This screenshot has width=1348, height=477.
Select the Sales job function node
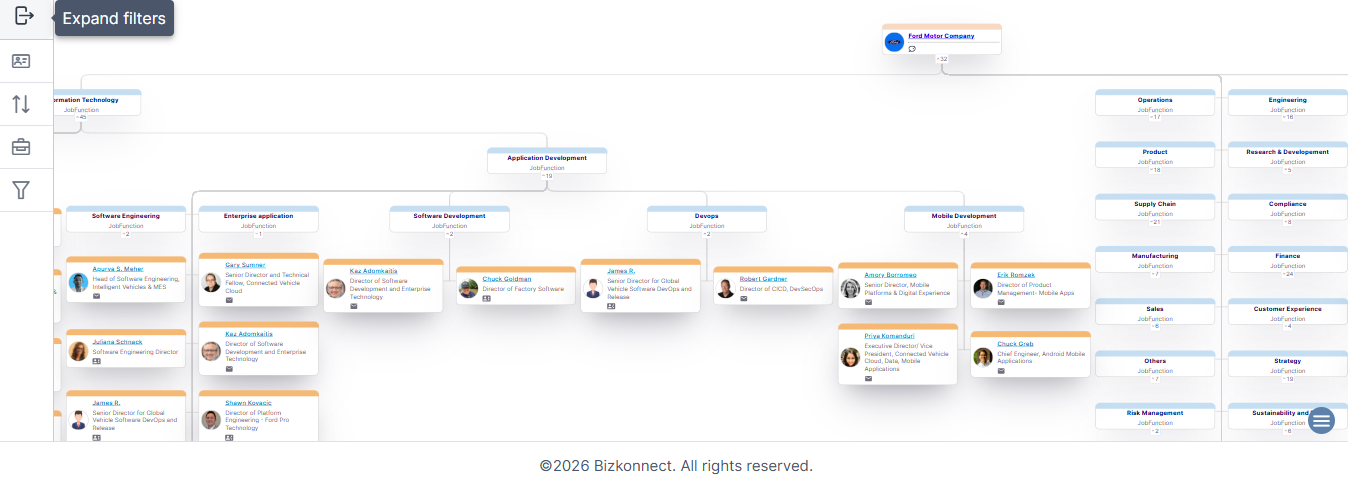(x=1155, y=313)
